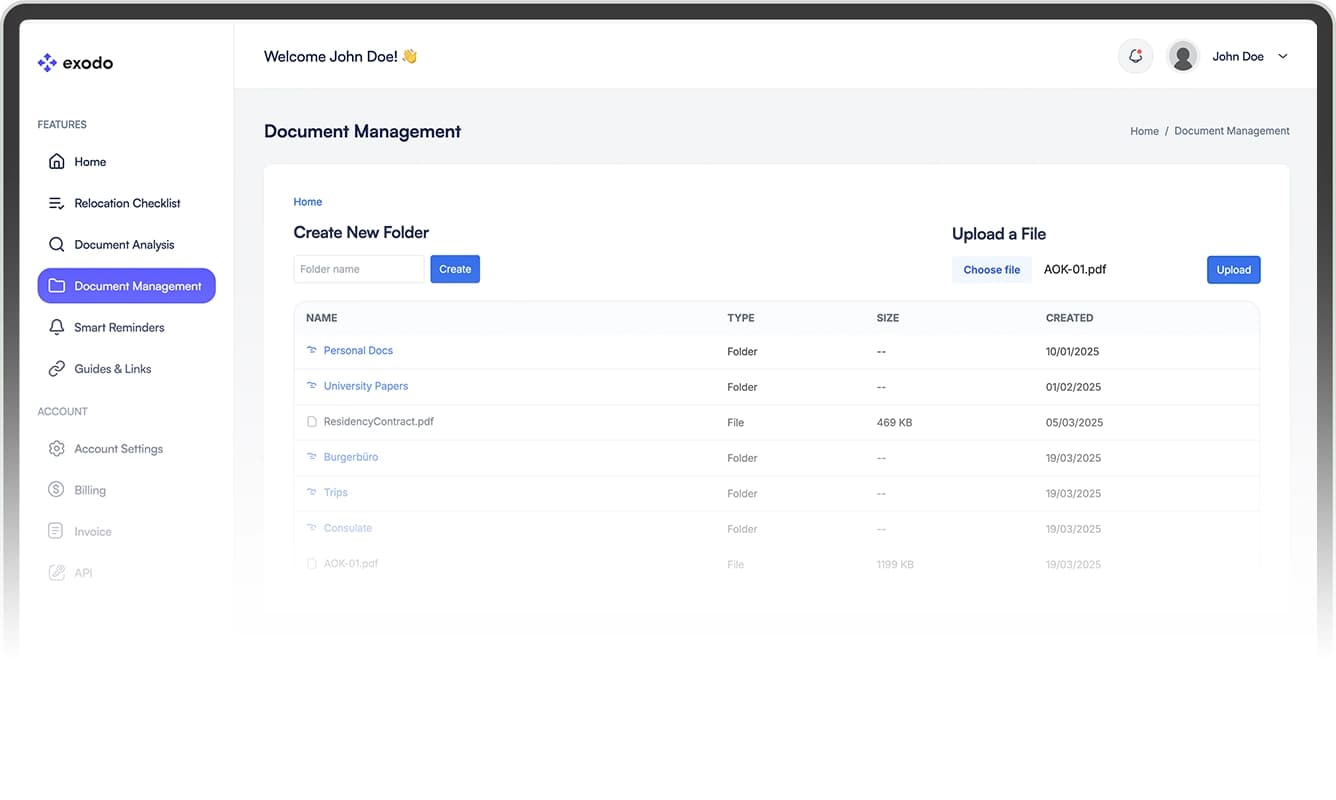Click the 01/02/2025 created date

tap(1073, 387)
